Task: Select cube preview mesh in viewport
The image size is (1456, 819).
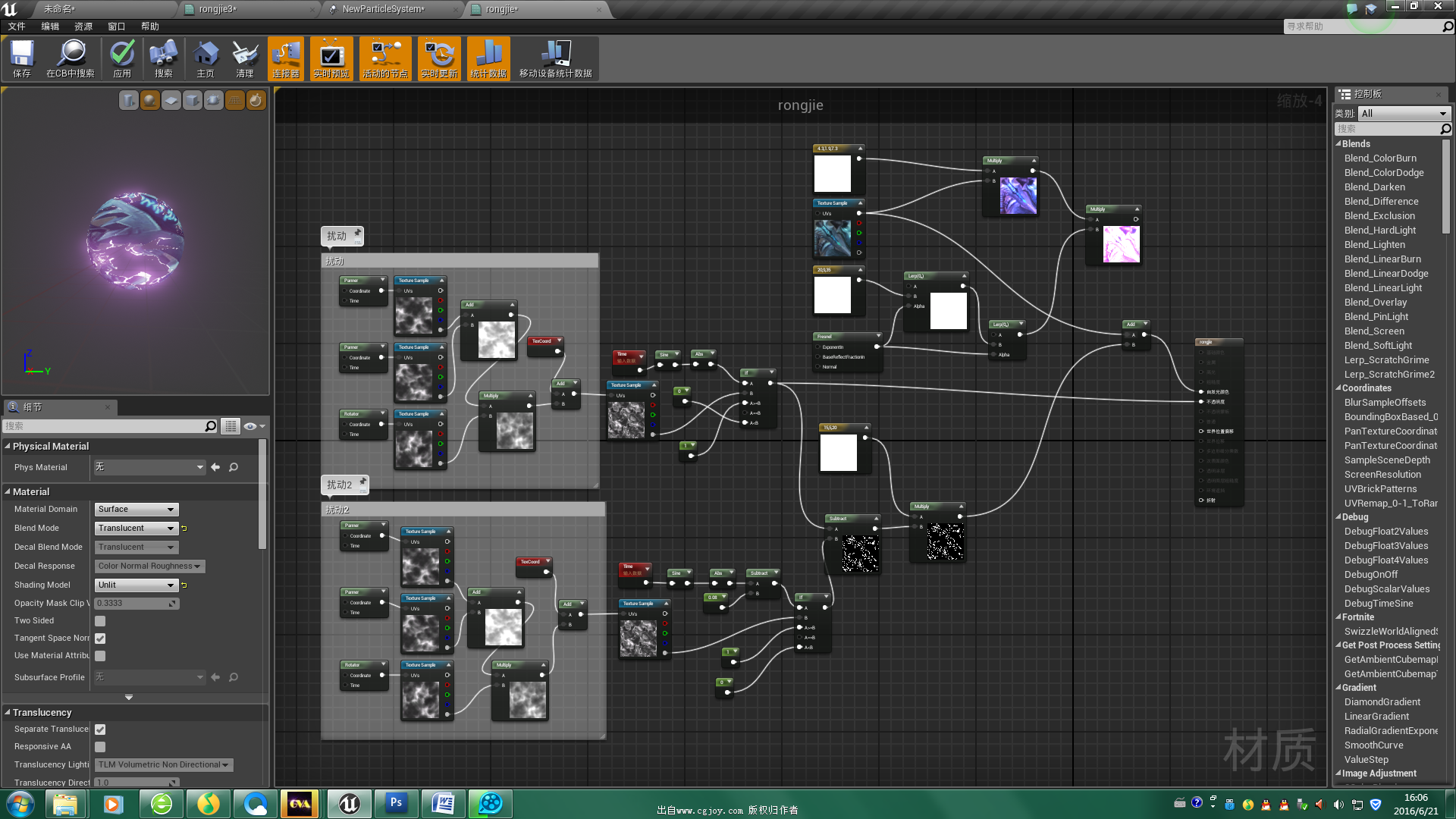Action: click(x=193, y=100)
